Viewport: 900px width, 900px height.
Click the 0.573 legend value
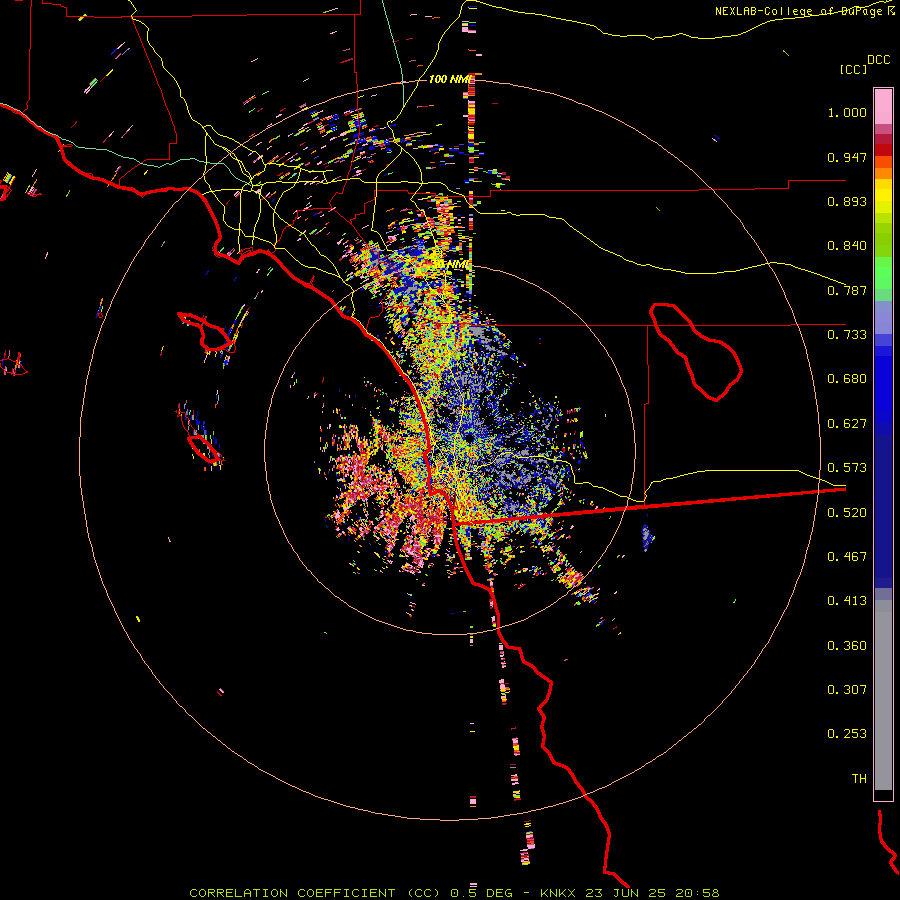pos(847,468)
